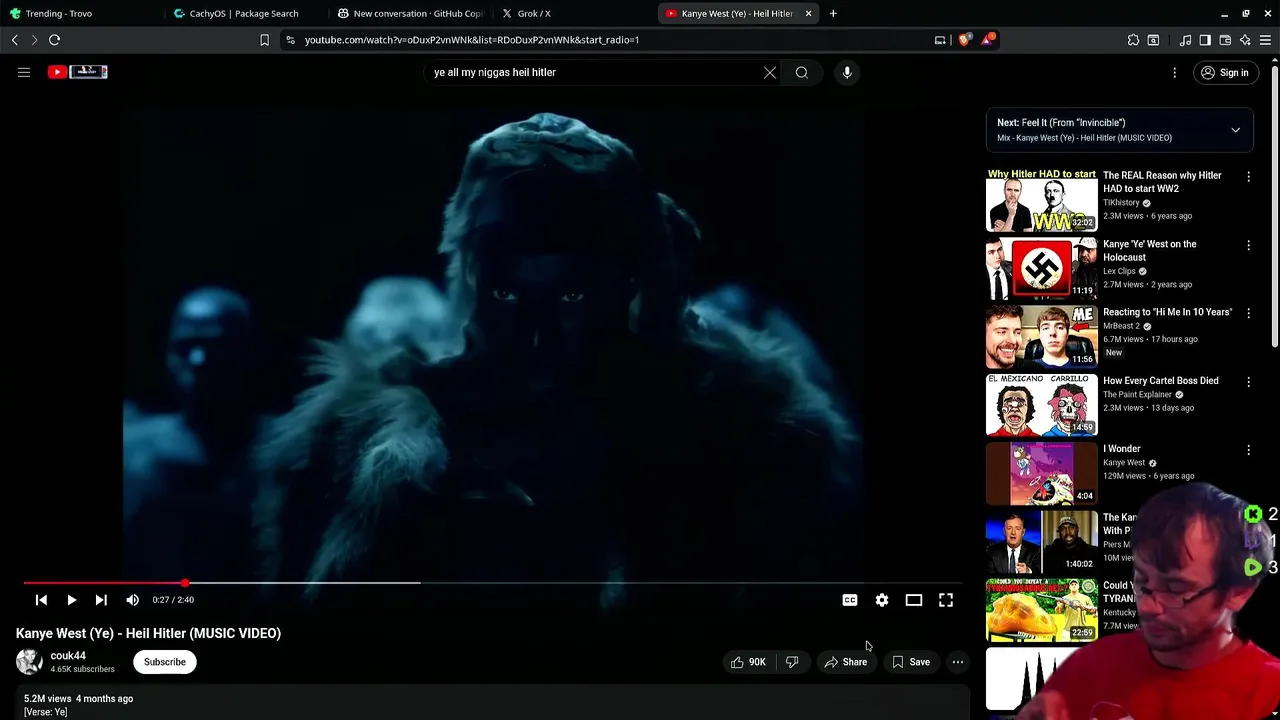Open the options menu for I Wonder
The image size is (1280, 720).
click(x=1248, y=450)
